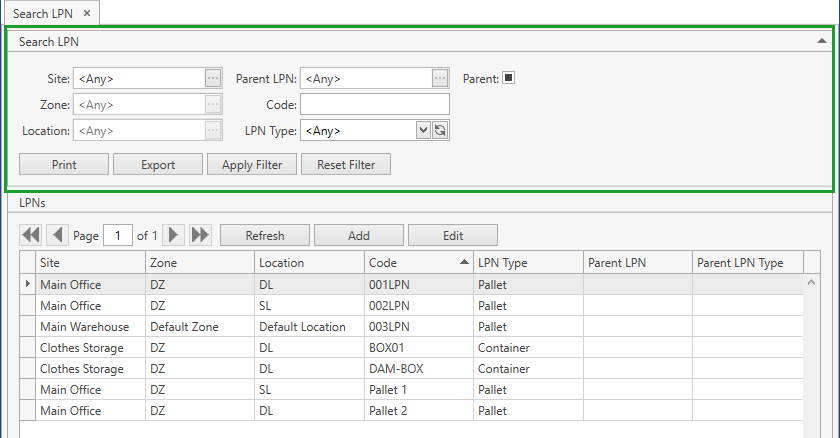Image resolution: width=840 pixels, height=438 pixels.
Task: Reset the filter
Action: click(346, 164)
